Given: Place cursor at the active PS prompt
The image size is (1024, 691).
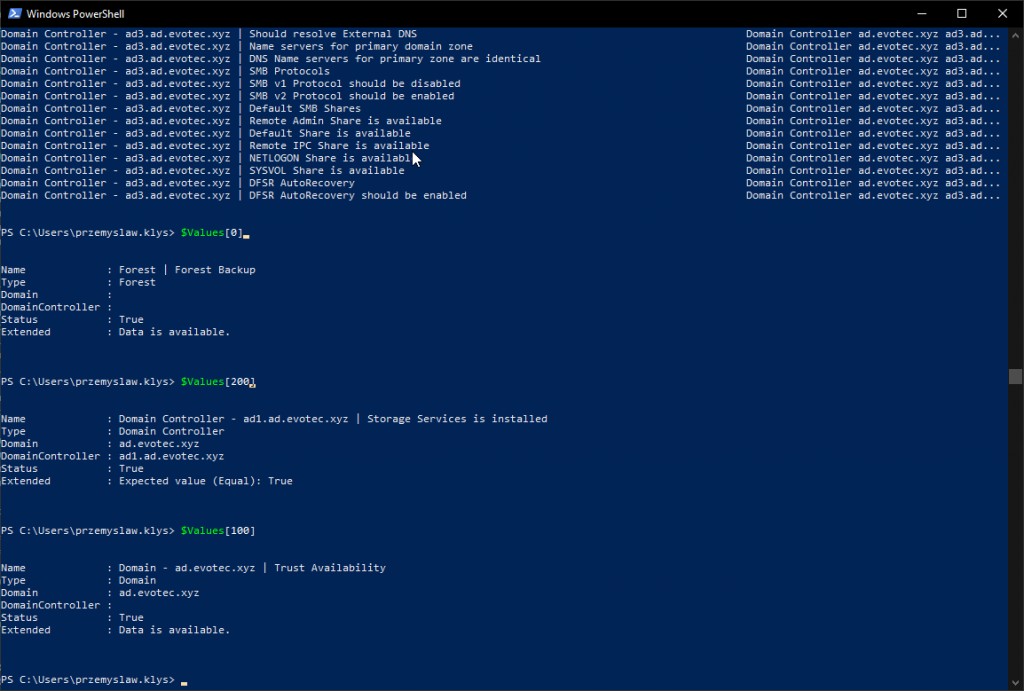Looking at the screenshot, I should coord(185,679).
